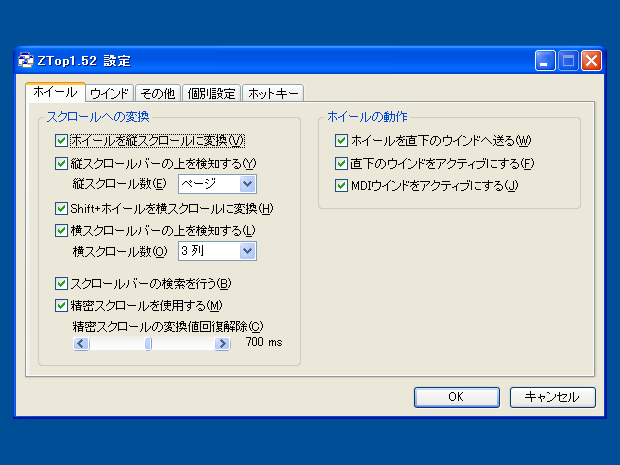620x465 pixels.
Task: Close the ZTop settings window
Action: (591, 61)
